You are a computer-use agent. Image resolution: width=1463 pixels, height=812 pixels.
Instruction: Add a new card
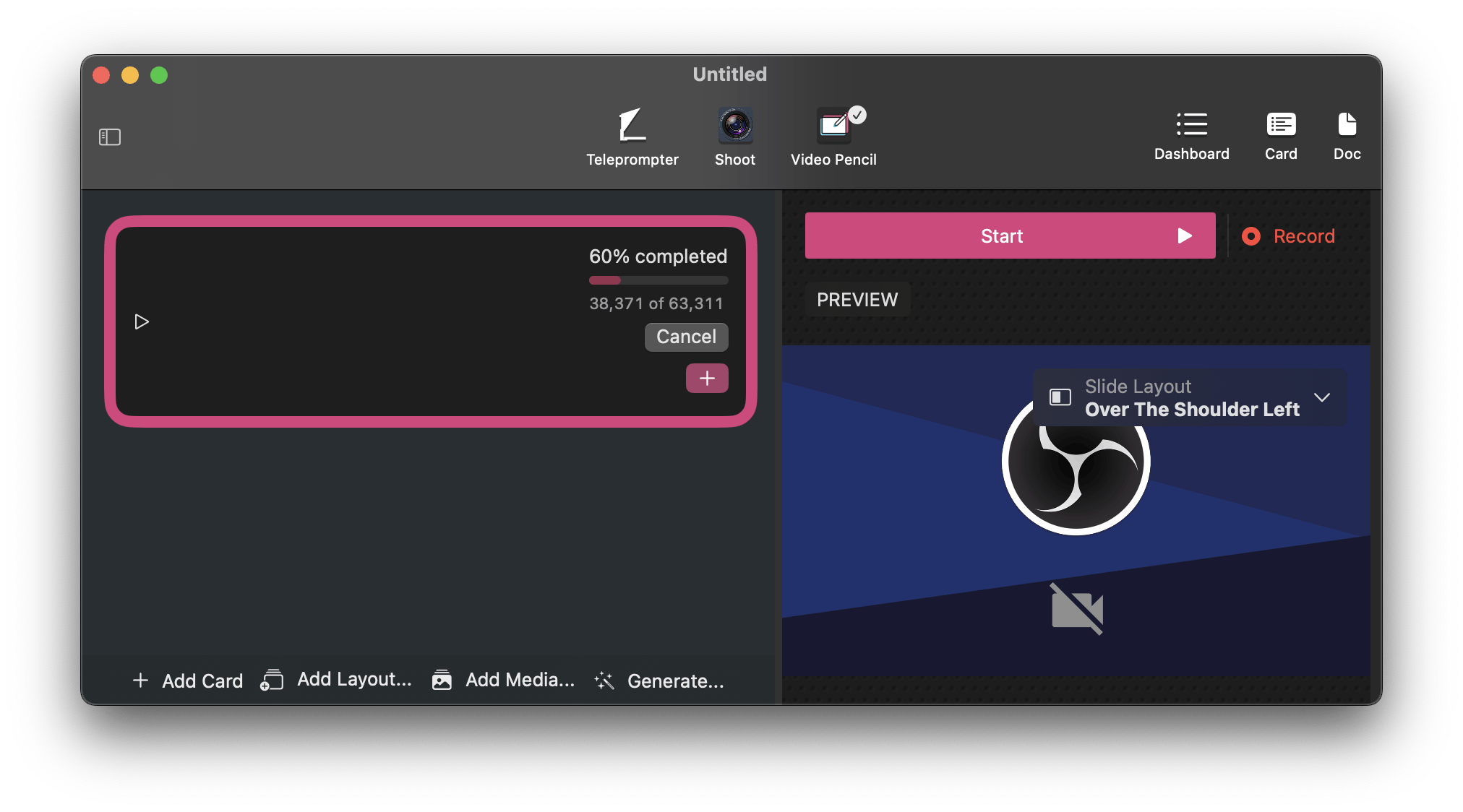pyautogui.click(x=188, y=681)
